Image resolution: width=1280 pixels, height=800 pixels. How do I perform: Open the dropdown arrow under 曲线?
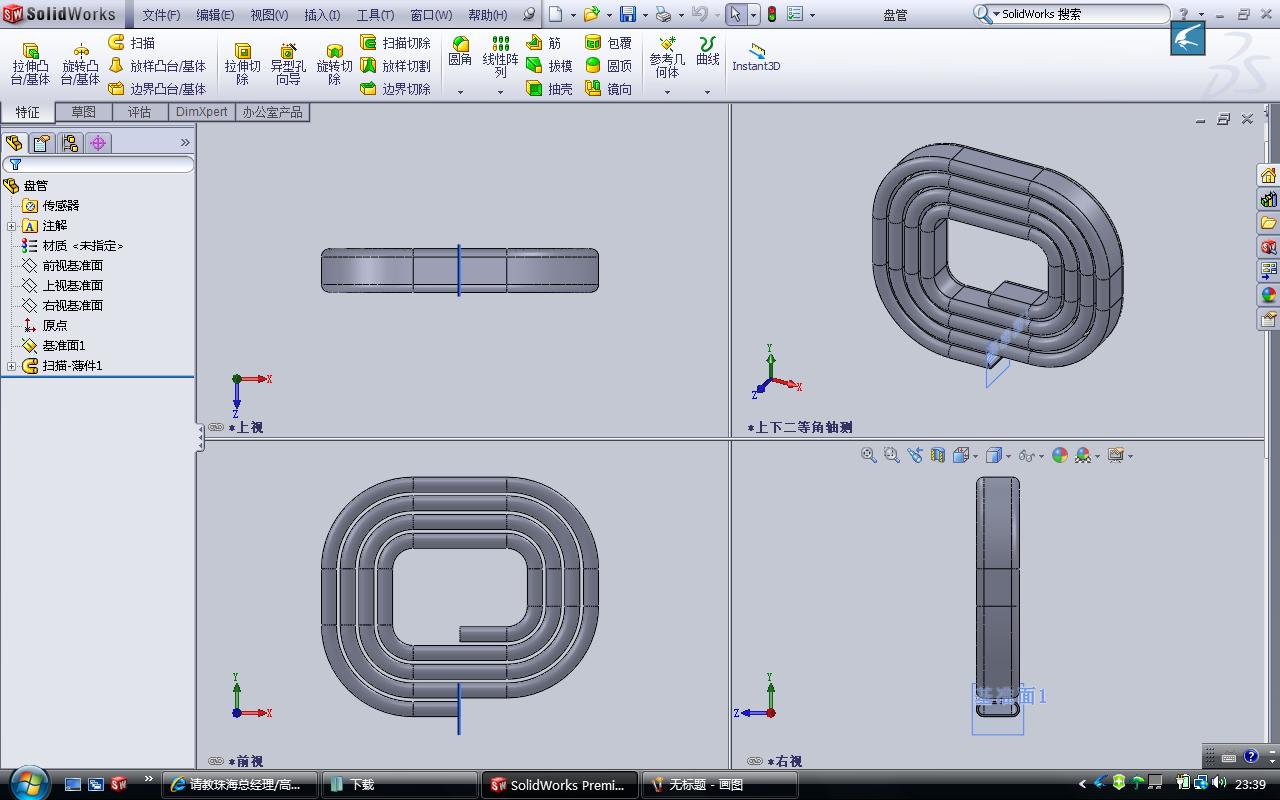coord(707,92)
